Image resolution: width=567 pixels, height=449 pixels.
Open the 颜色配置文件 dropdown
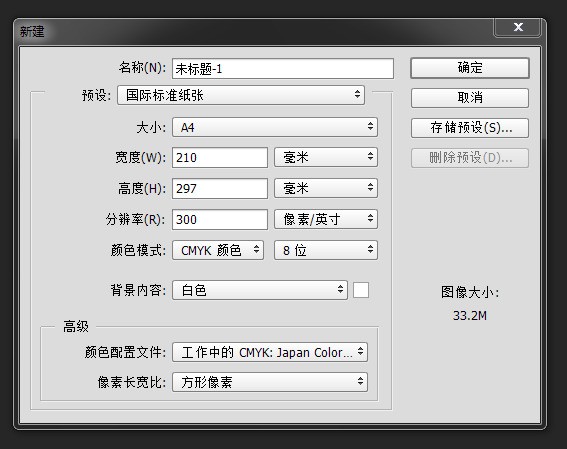coord(270,352)
